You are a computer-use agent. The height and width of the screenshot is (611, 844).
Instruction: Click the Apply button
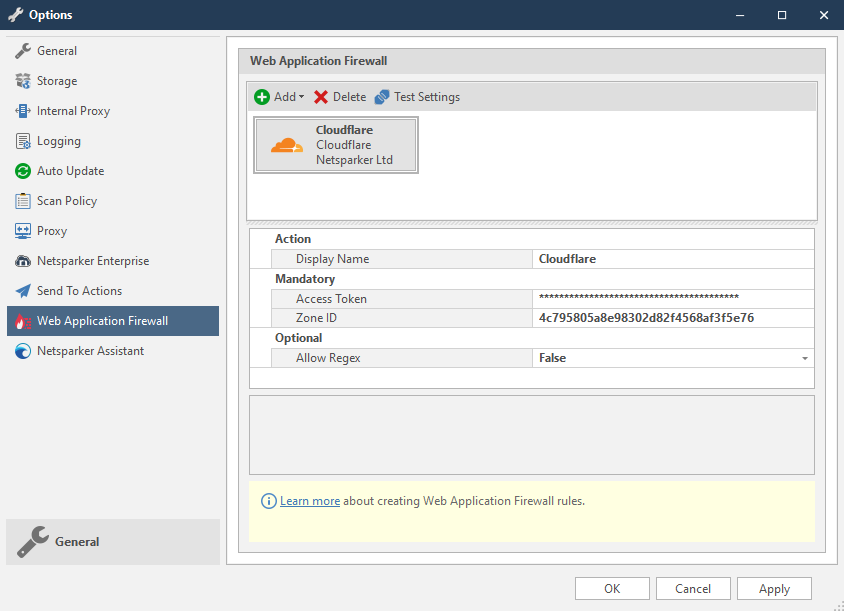point(774,589)
